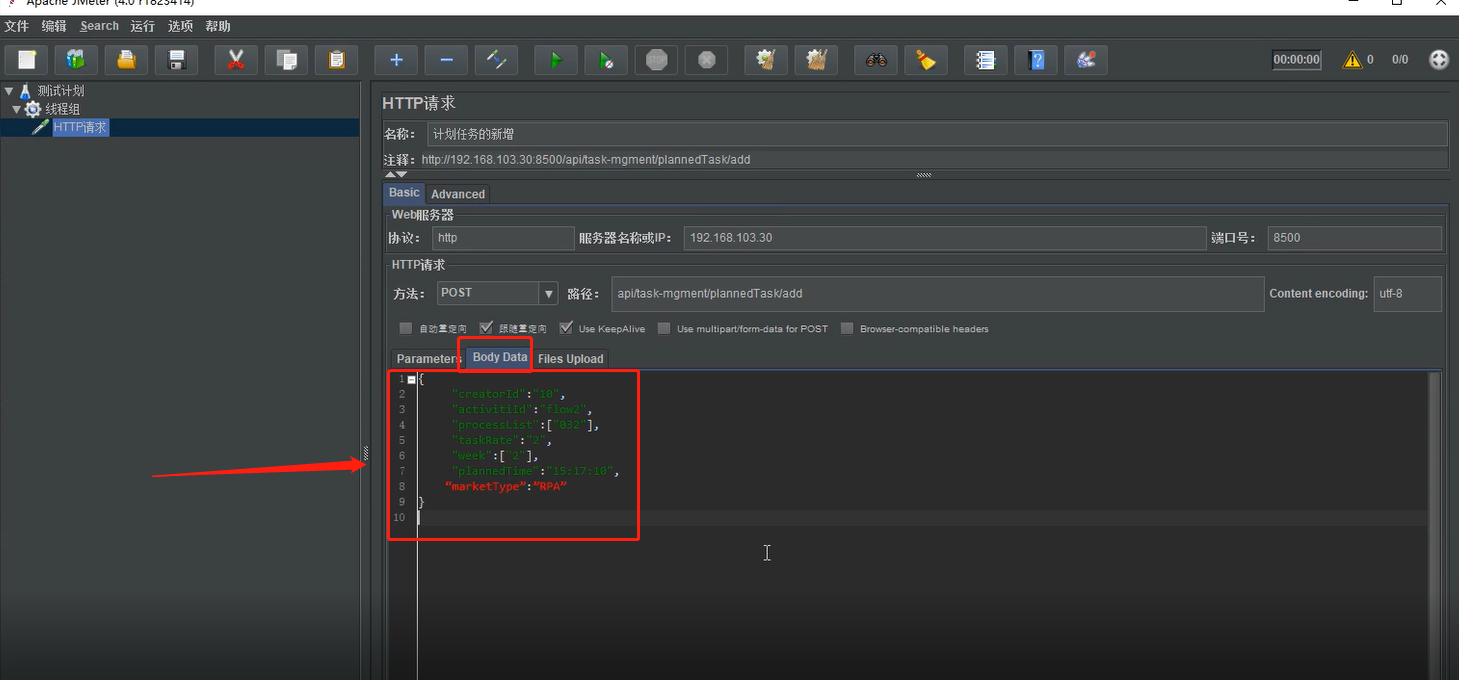Open the 文件 menu
1459x680 pixels.
[x=16, y=26]
